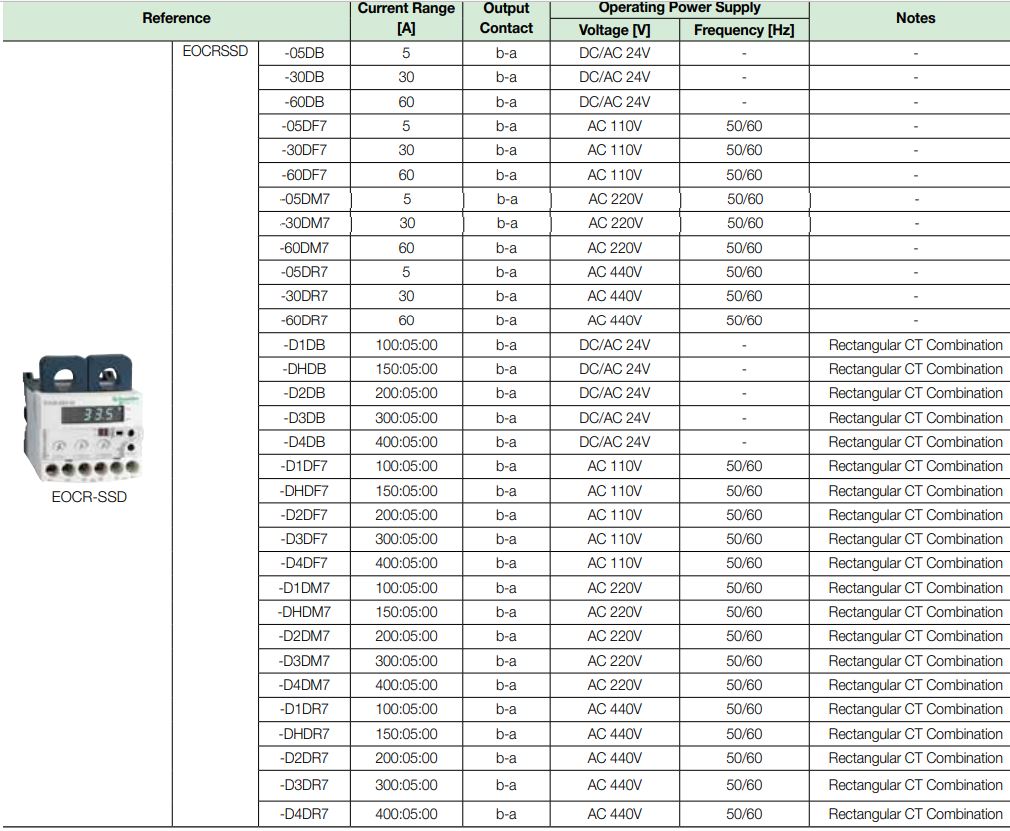This screenshot has width=1010, height=831.
Task: Click the DC/AC 24V voltage in -05DB row
Action: click(x=615, y=53)
